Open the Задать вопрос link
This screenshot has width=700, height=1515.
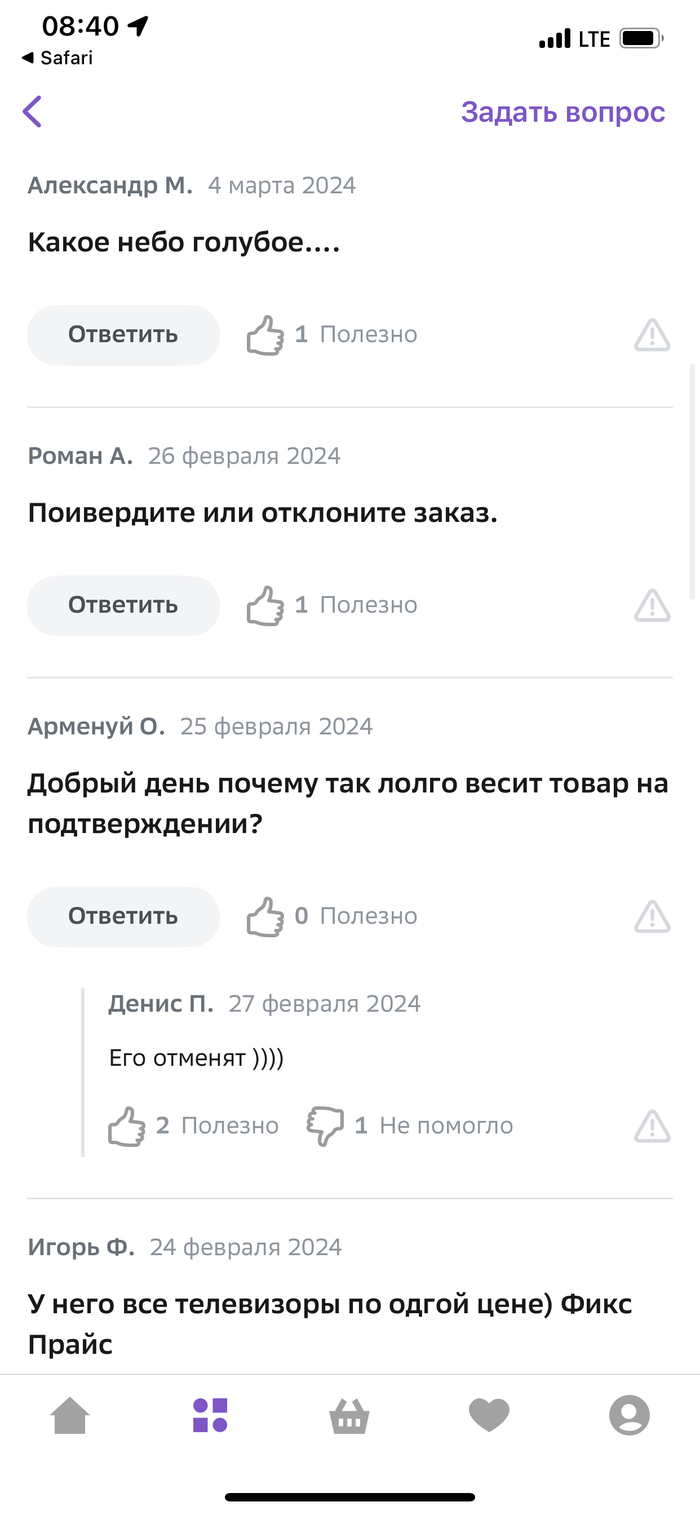tap(562, 112)
